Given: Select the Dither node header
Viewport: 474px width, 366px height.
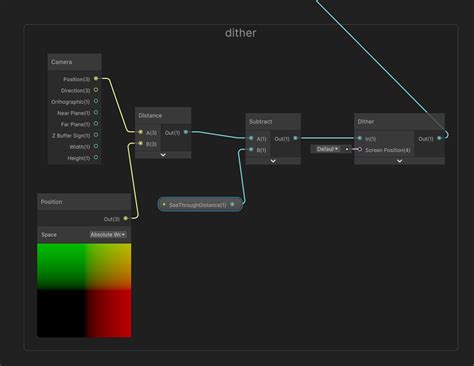Looking at the screenshot, I should (399, 122).
